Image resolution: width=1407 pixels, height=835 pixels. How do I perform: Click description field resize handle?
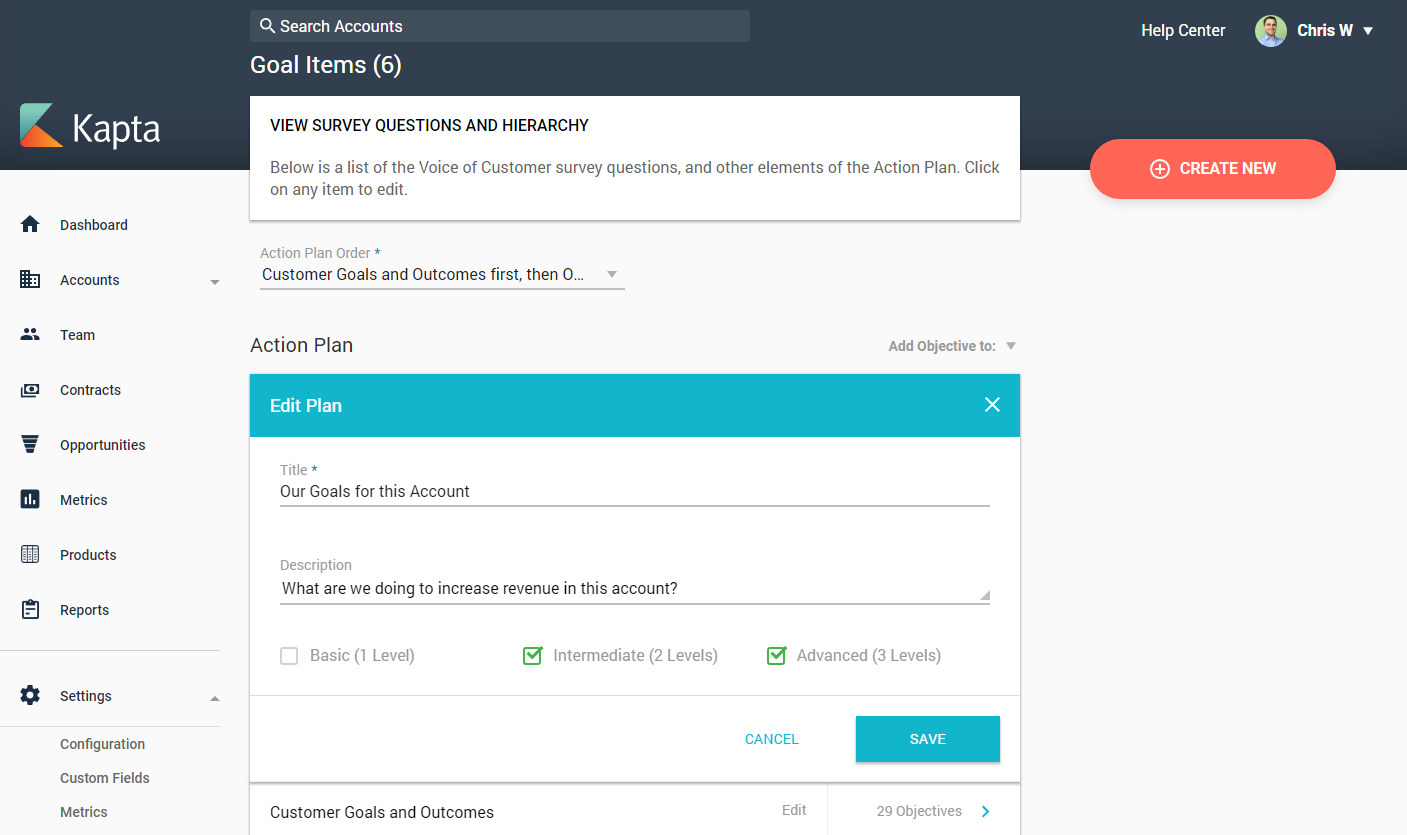tap(984, 595)
